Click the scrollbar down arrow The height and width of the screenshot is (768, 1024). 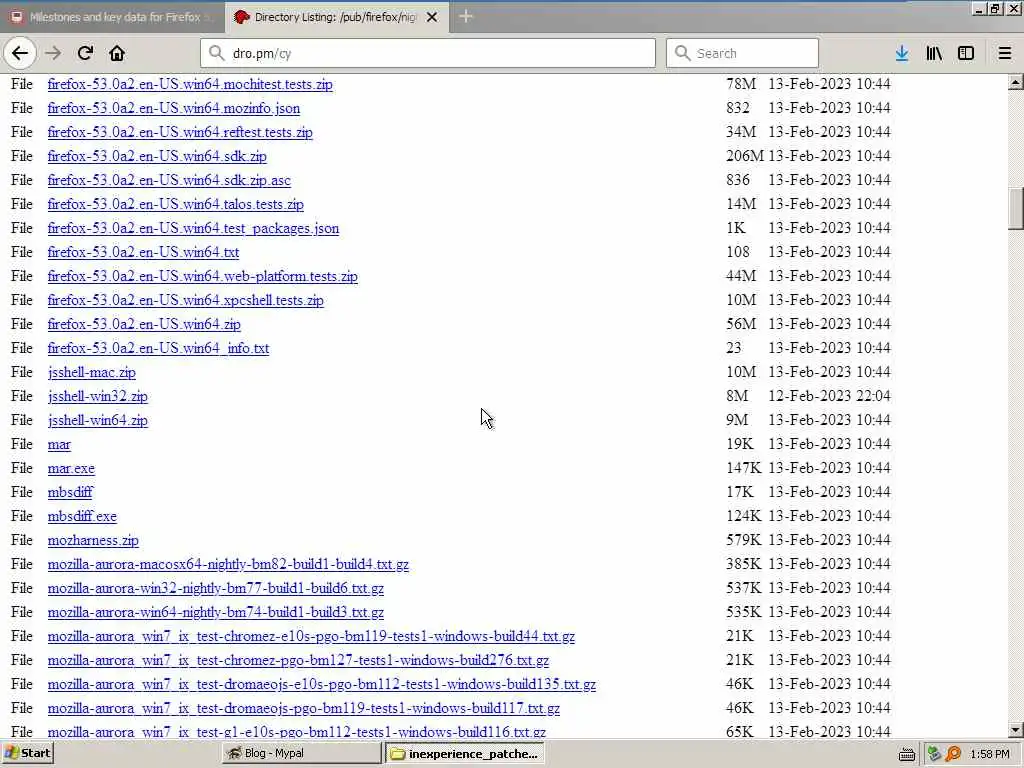pyautogui.click(x=1016, y=730)
